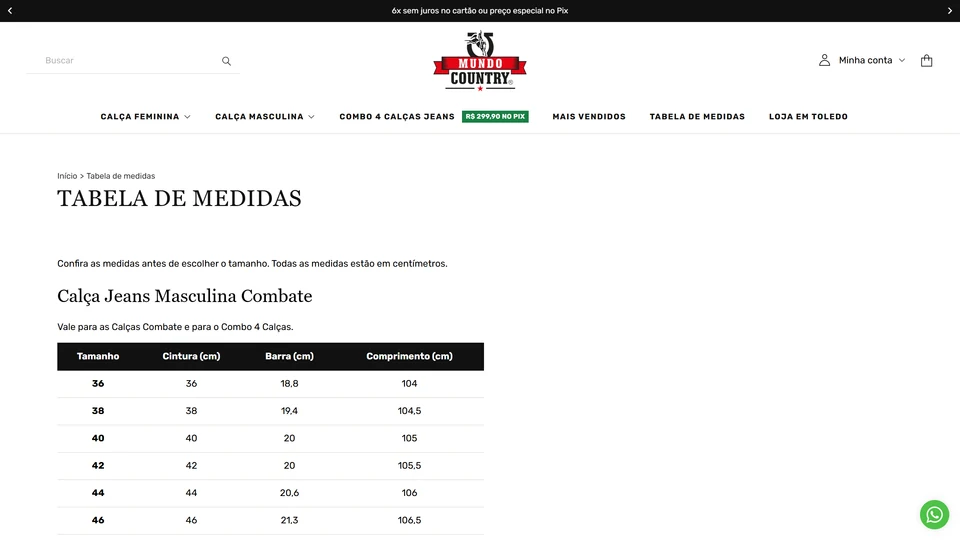The width and height of the screenshot is (960, 540).
Task: Click size 42 in Tamanho column
Action: (98, 465)
